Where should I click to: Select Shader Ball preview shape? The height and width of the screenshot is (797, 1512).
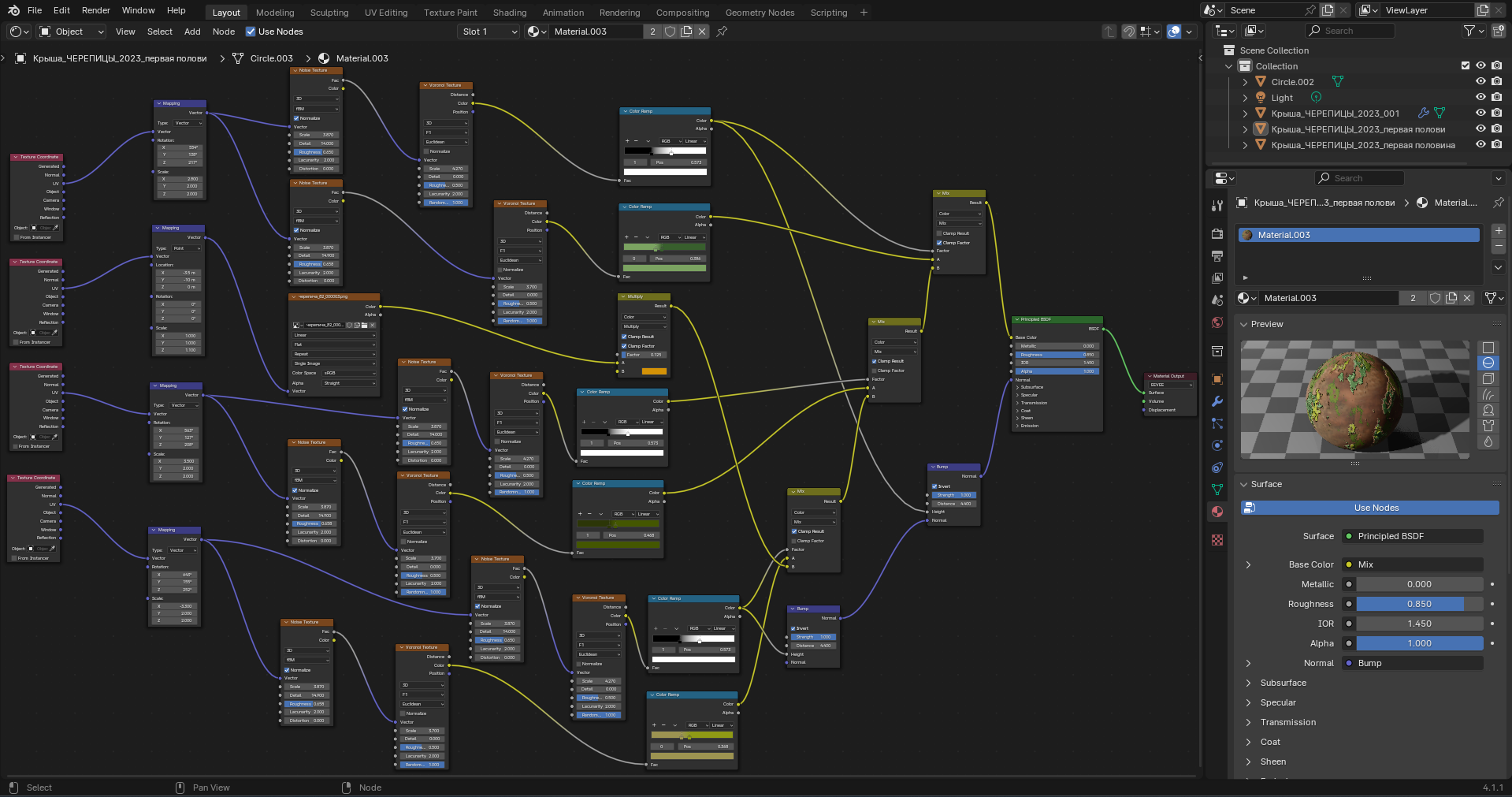point(1488,411)
